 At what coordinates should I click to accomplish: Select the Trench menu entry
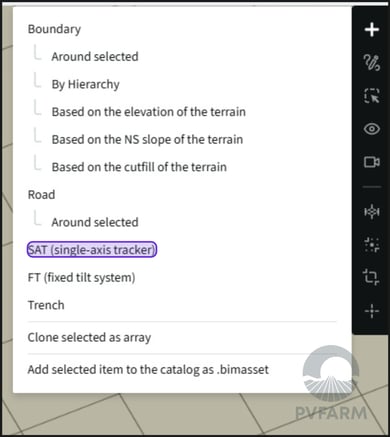coord(46,305)
